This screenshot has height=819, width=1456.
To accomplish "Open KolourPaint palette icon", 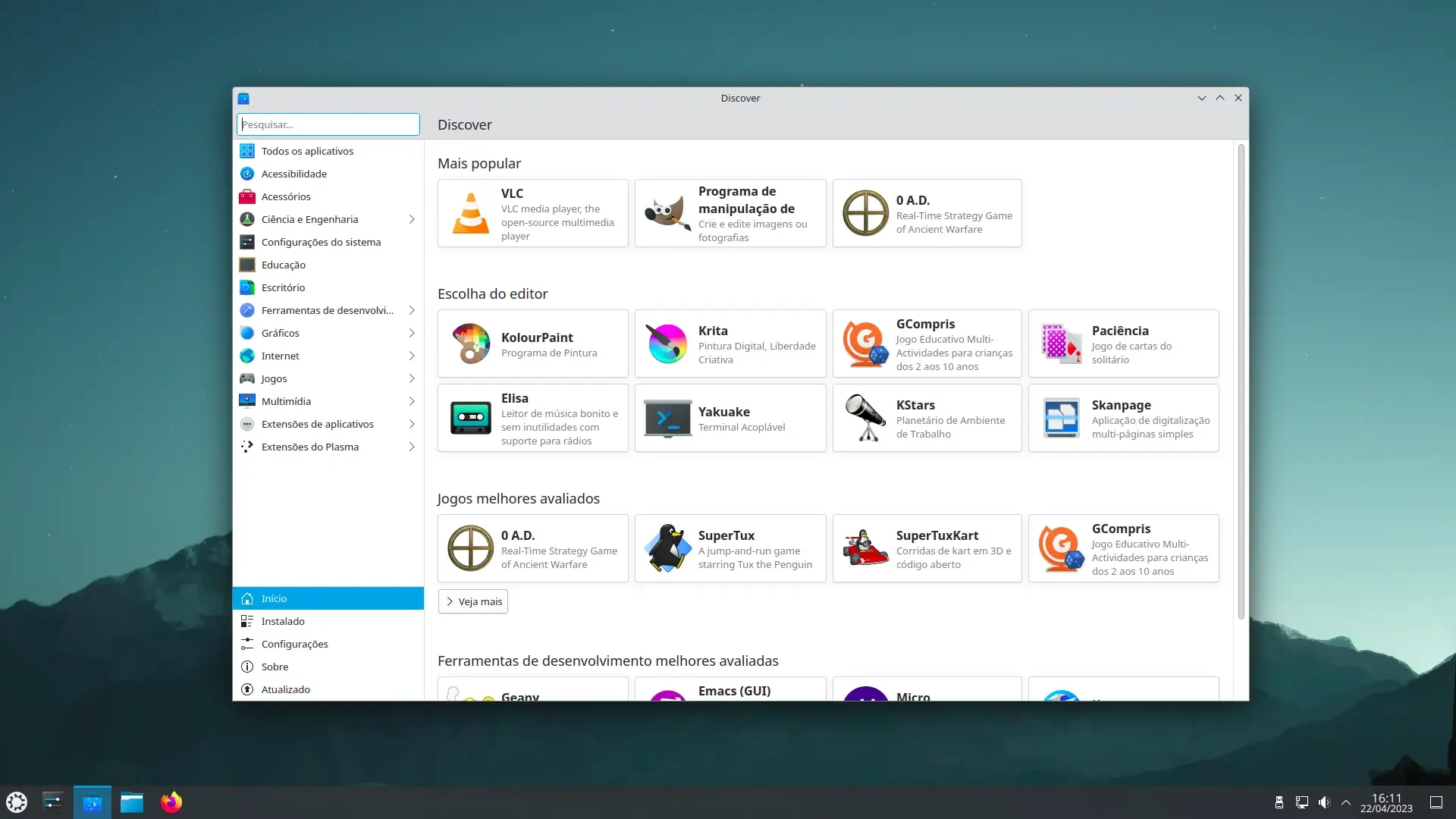I will tap(470, 344).
